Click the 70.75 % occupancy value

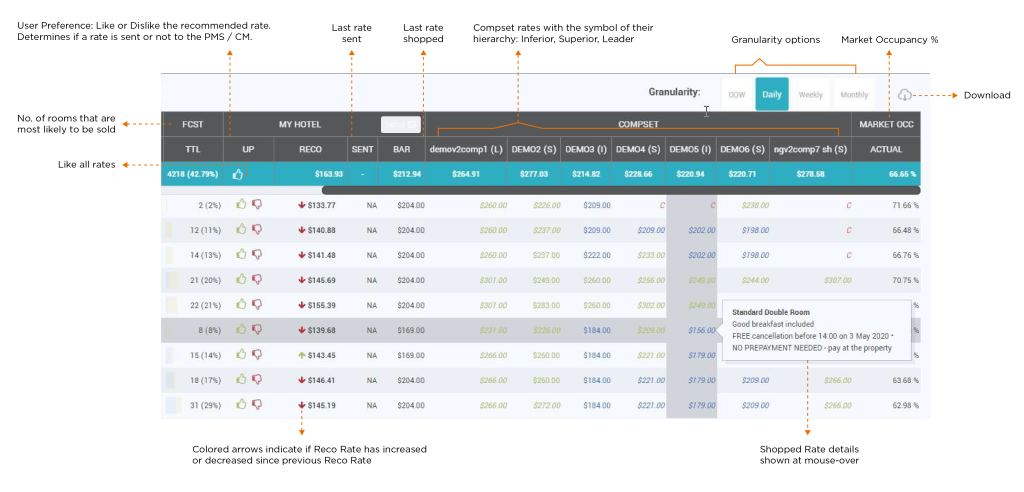coord(905,280)
